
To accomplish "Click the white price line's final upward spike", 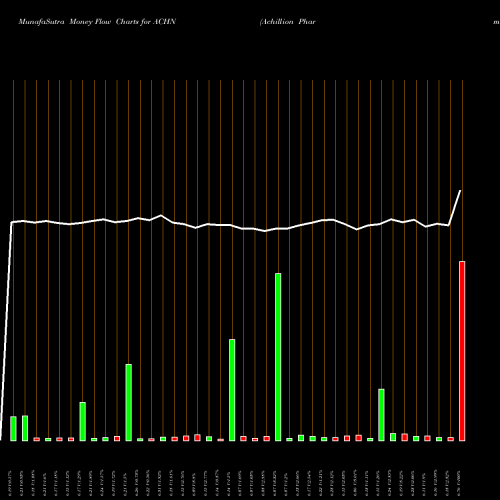I will point(455,208).
